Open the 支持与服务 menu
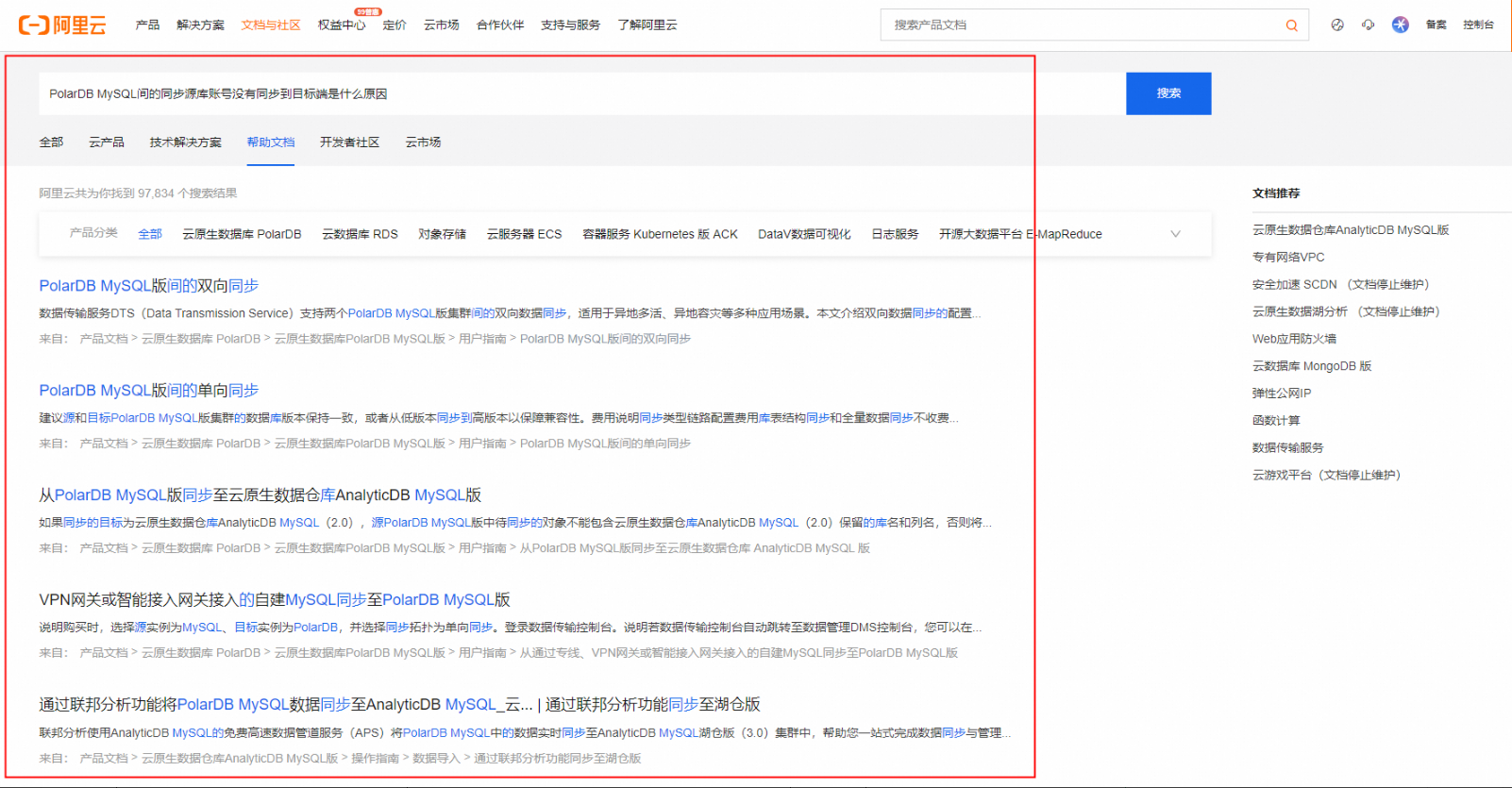 pyautogui.click(x=570, y=25)
